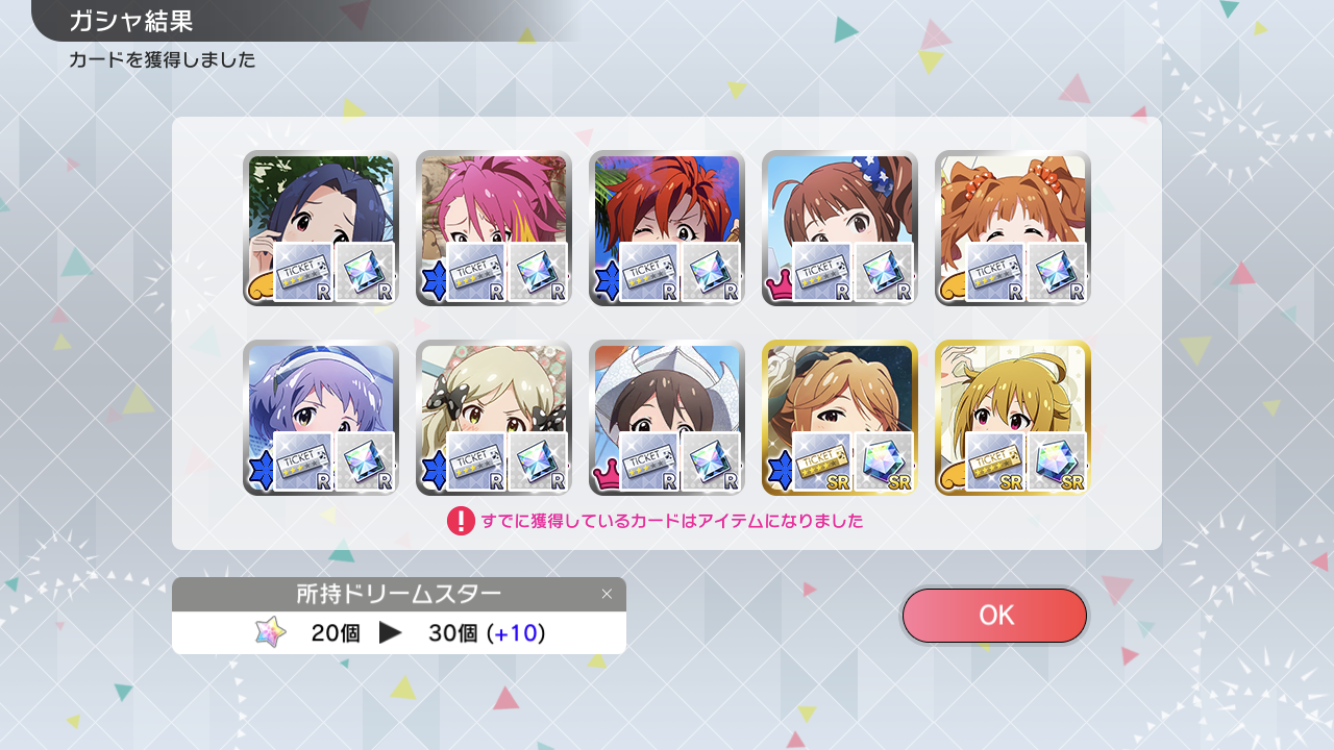Close the Dream Star count panel
The image size is (1334, 750).
pyautogui.click(x=606, y=594)
